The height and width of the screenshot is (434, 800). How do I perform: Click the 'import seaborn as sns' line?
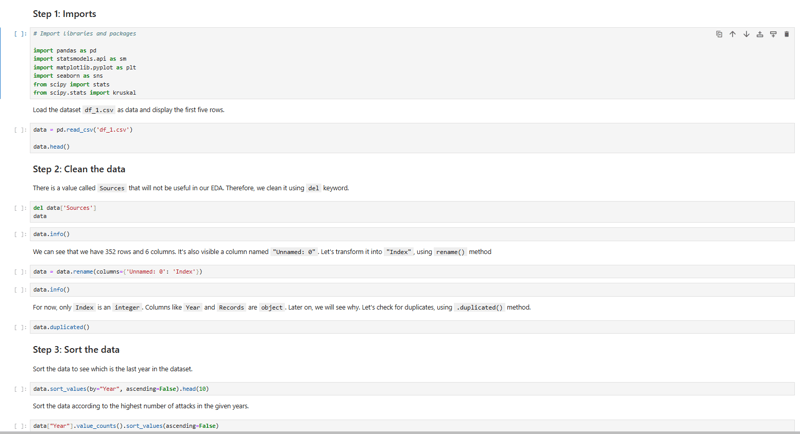(x=68, y=75)
